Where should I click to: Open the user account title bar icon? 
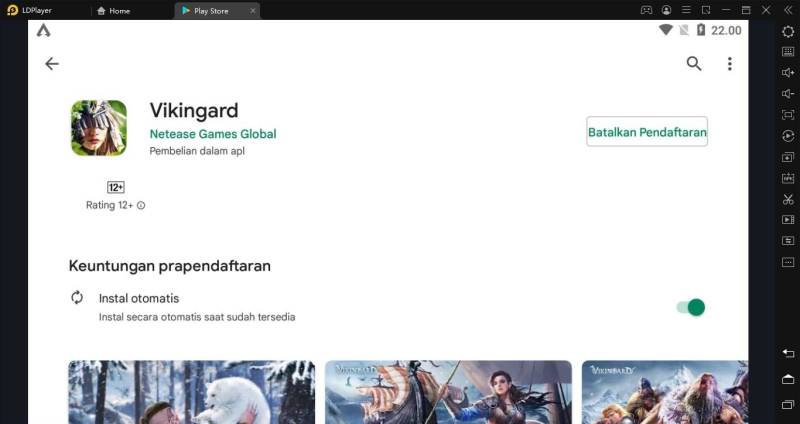666,10
